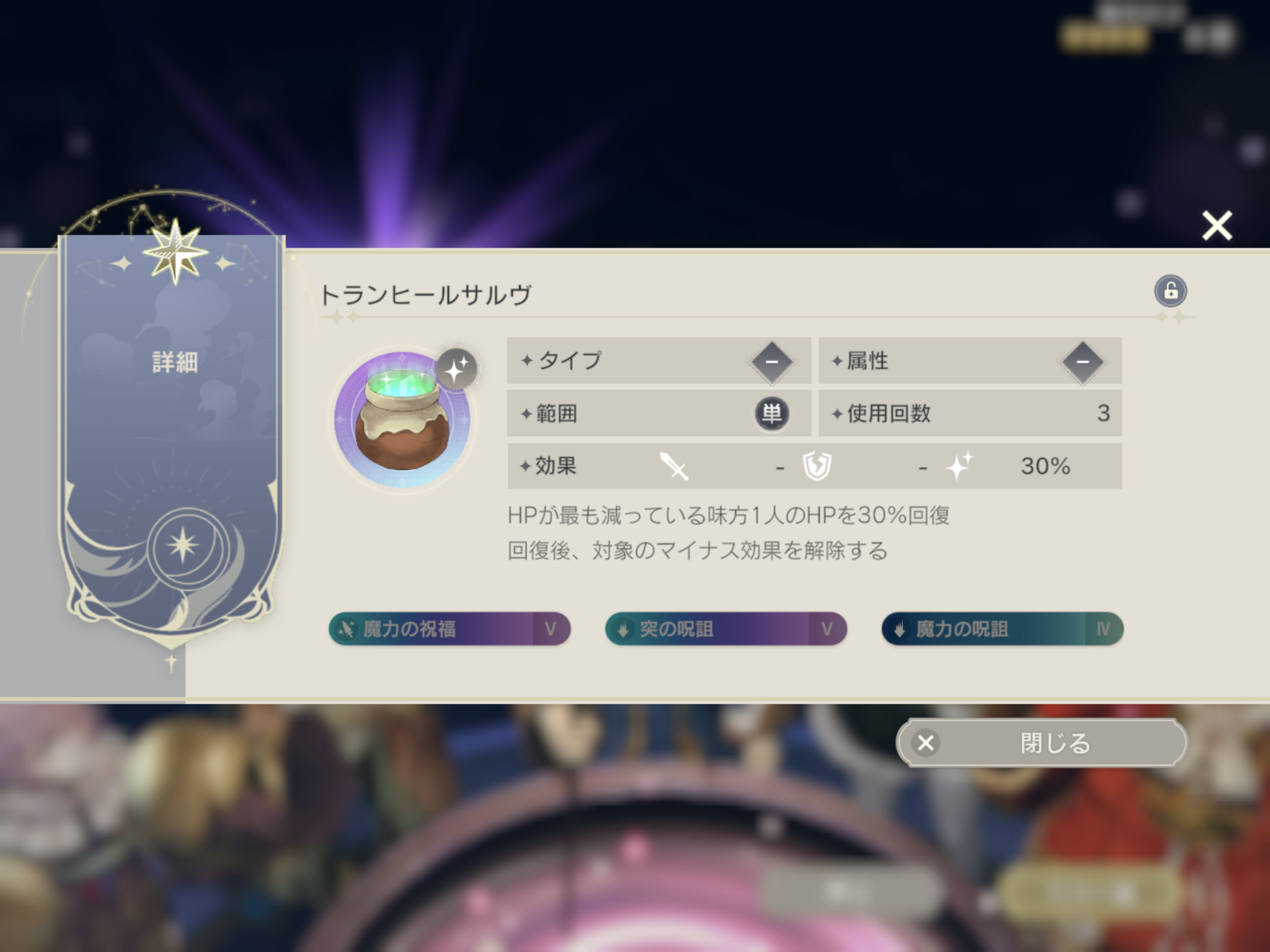Click the item name トランヒールサルヴ
This screenshot has width=1270, height=952.
tap(425, 295)
